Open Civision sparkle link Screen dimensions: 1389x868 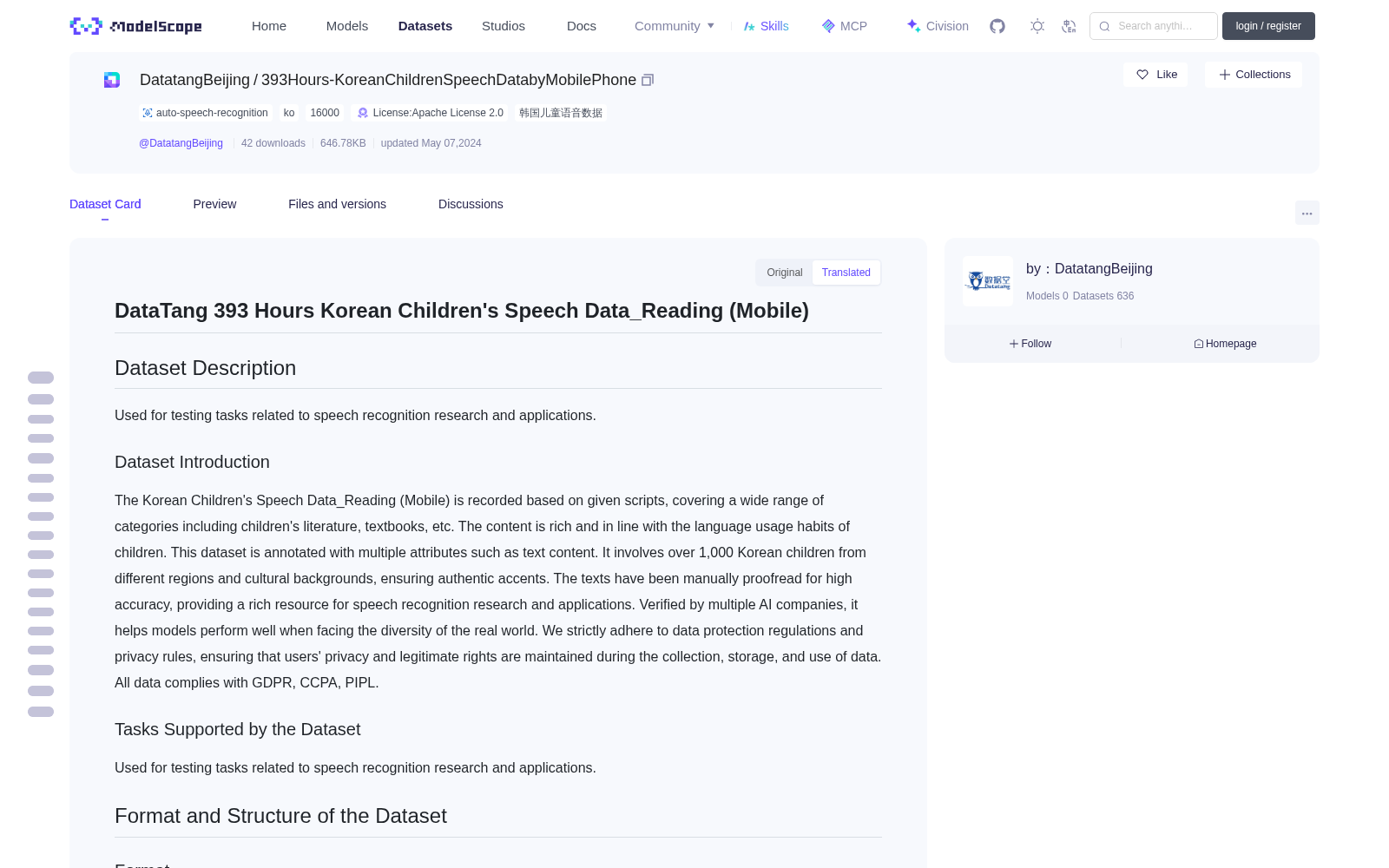tap(938, 26)
